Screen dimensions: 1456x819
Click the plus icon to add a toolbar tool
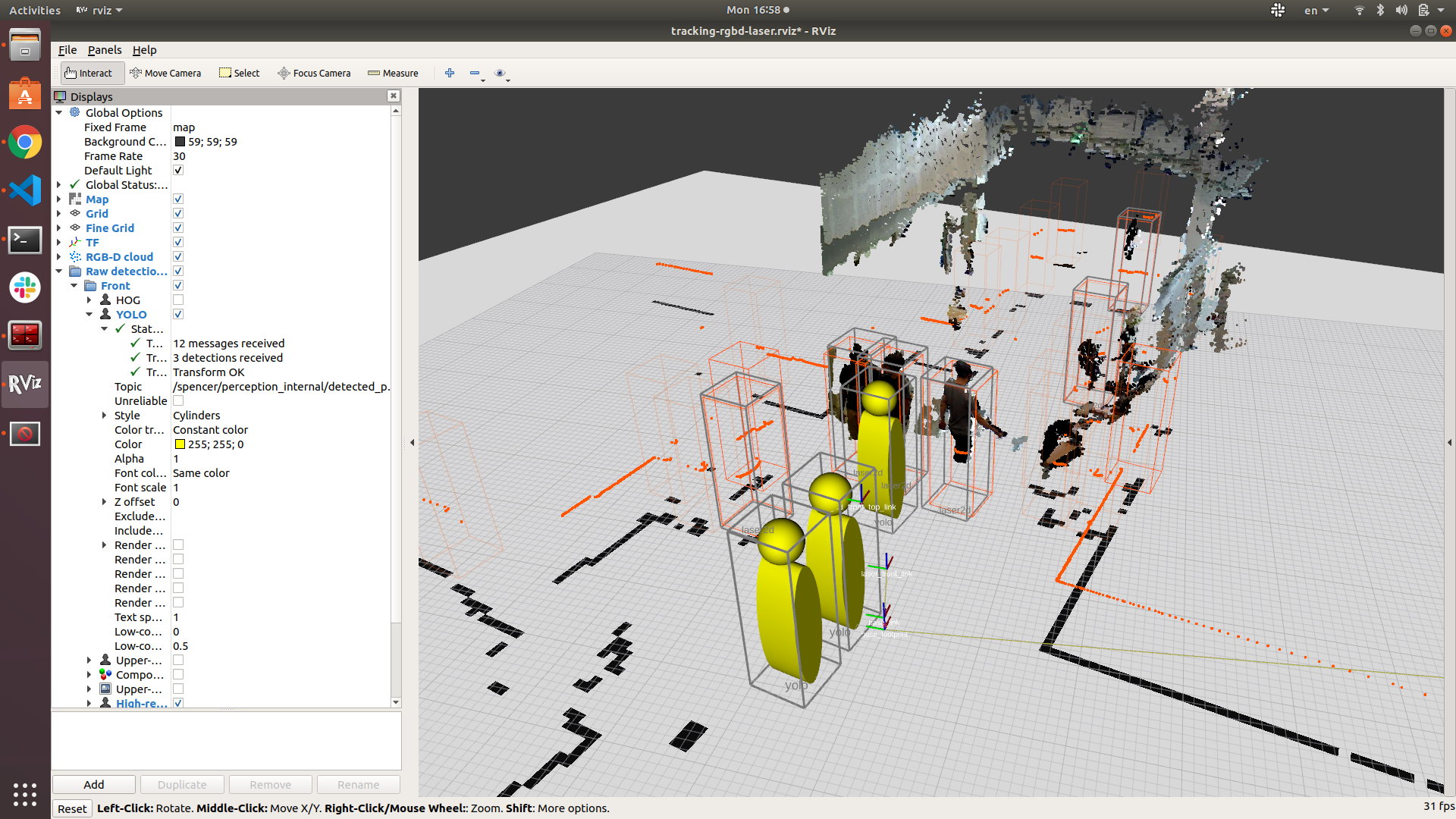450,73
